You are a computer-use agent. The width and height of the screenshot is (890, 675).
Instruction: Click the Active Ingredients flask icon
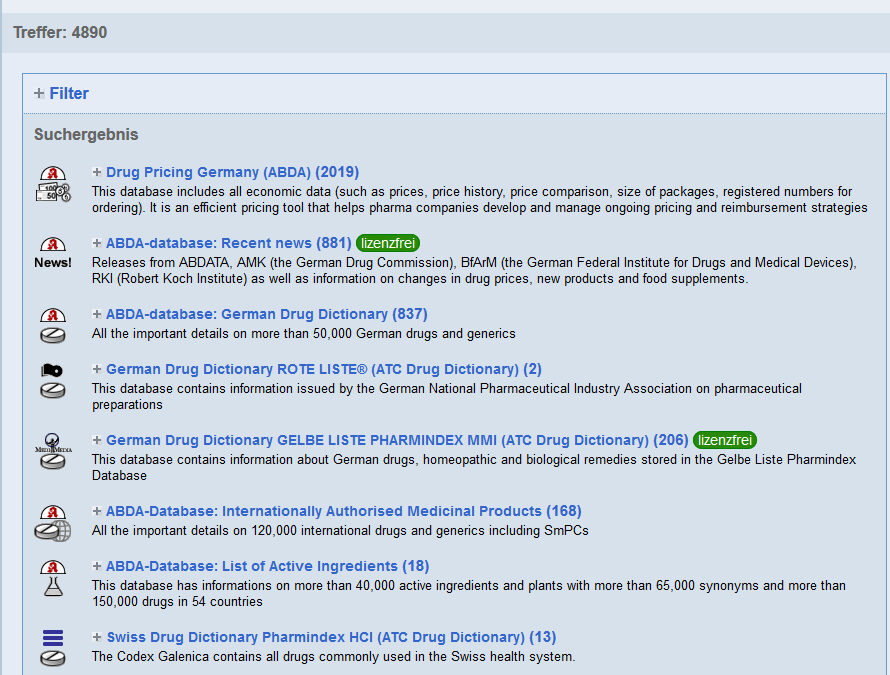coord(53,578)
